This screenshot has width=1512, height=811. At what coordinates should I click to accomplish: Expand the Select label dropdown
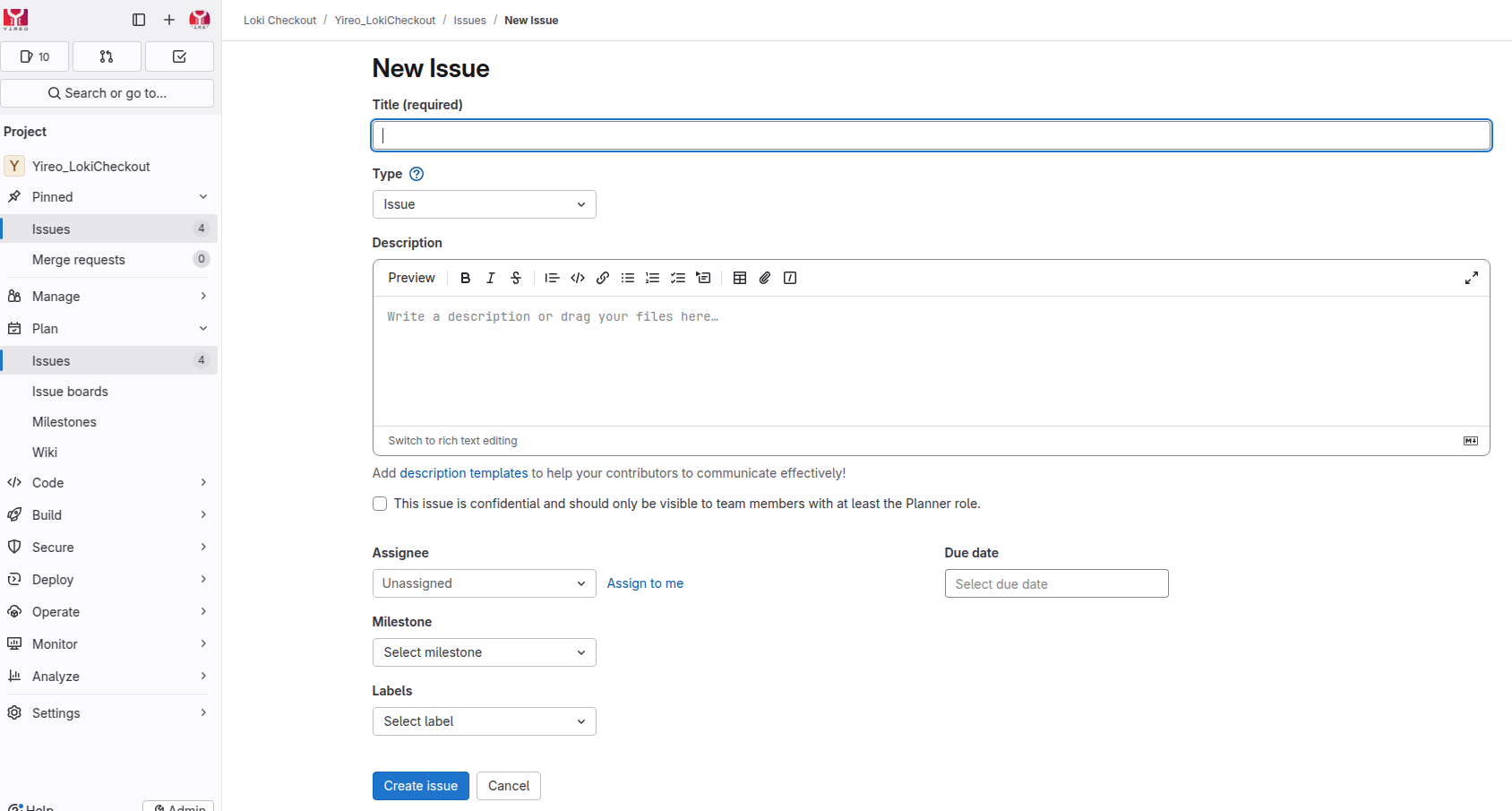pos(484,721)
